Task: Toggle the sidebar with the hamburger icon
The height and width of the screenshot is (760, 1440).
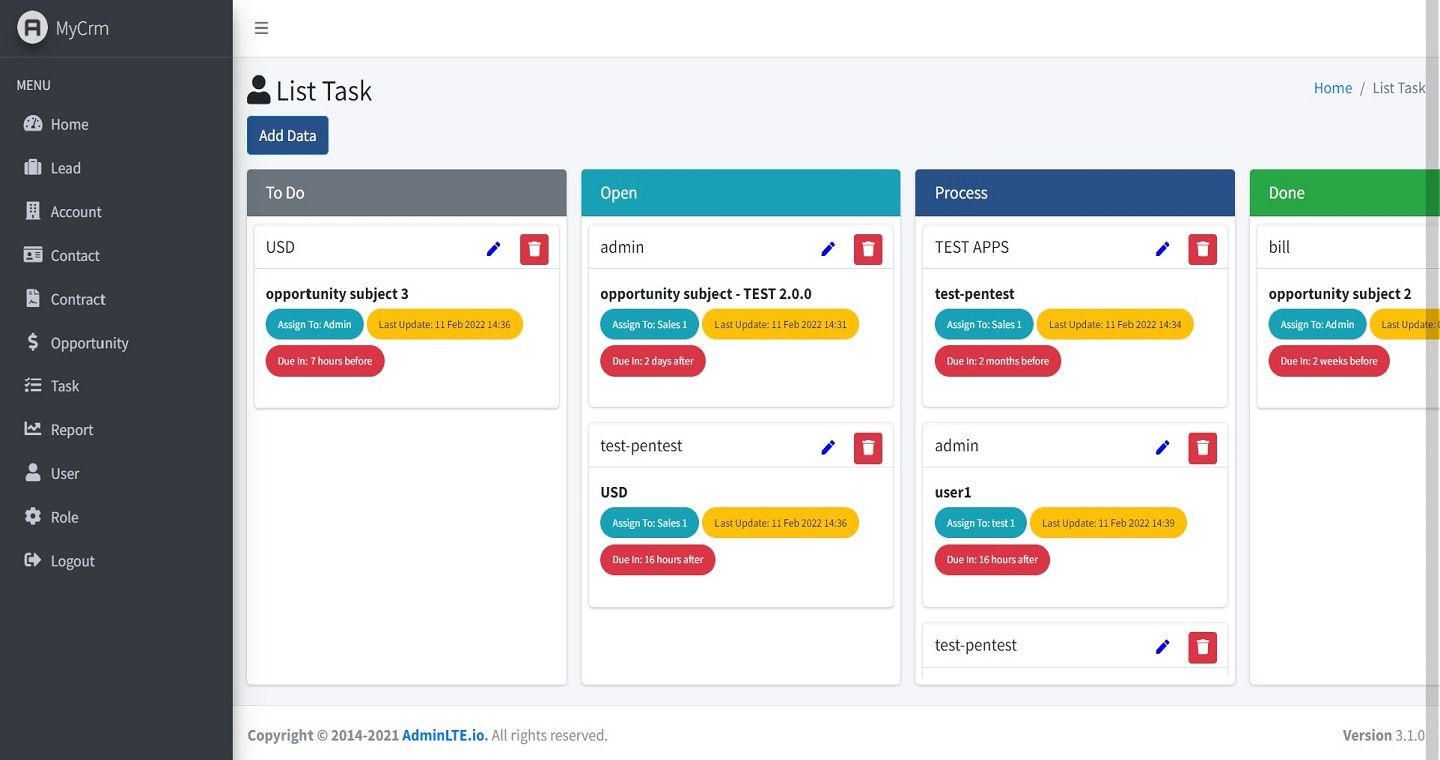Action: (261, 28)
